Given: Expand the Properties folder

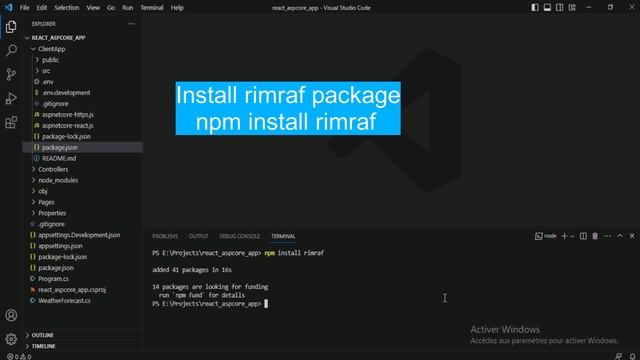Looking at the screenshot, I should [82, 213].
